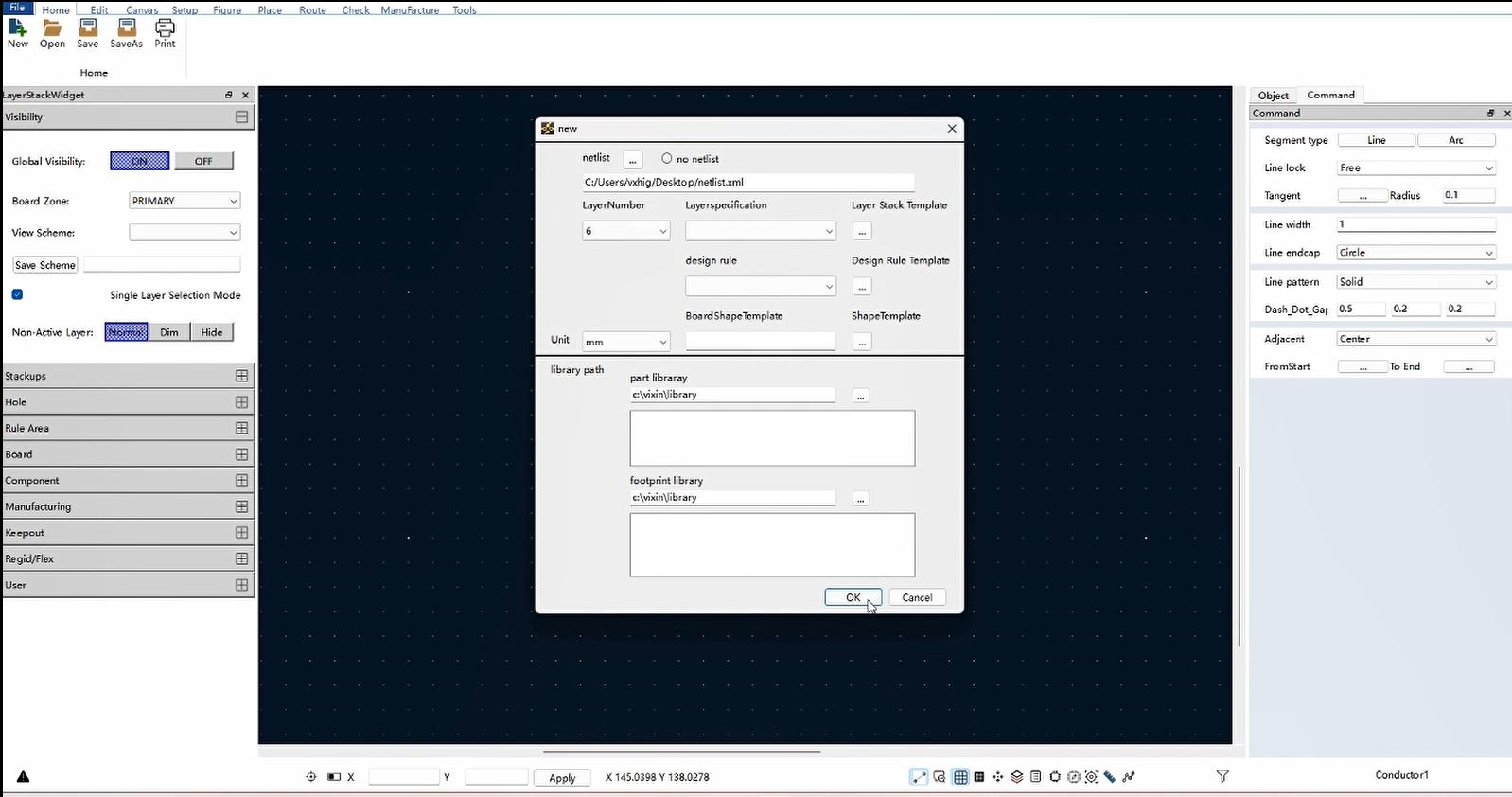This screenshot has height=797, width=1512.
Task: Click the layers stack icon in status bar
Action: 1017,777
